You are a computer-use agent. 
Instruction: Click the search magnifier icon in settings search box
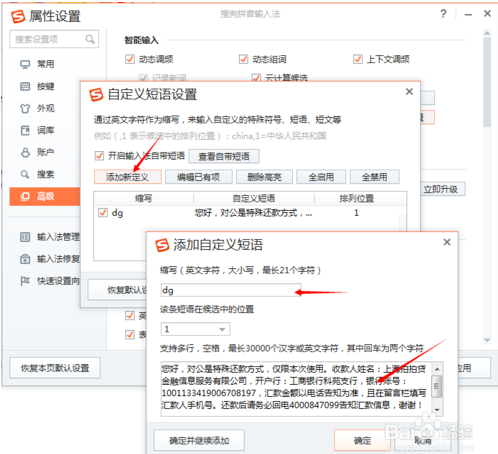90,39
